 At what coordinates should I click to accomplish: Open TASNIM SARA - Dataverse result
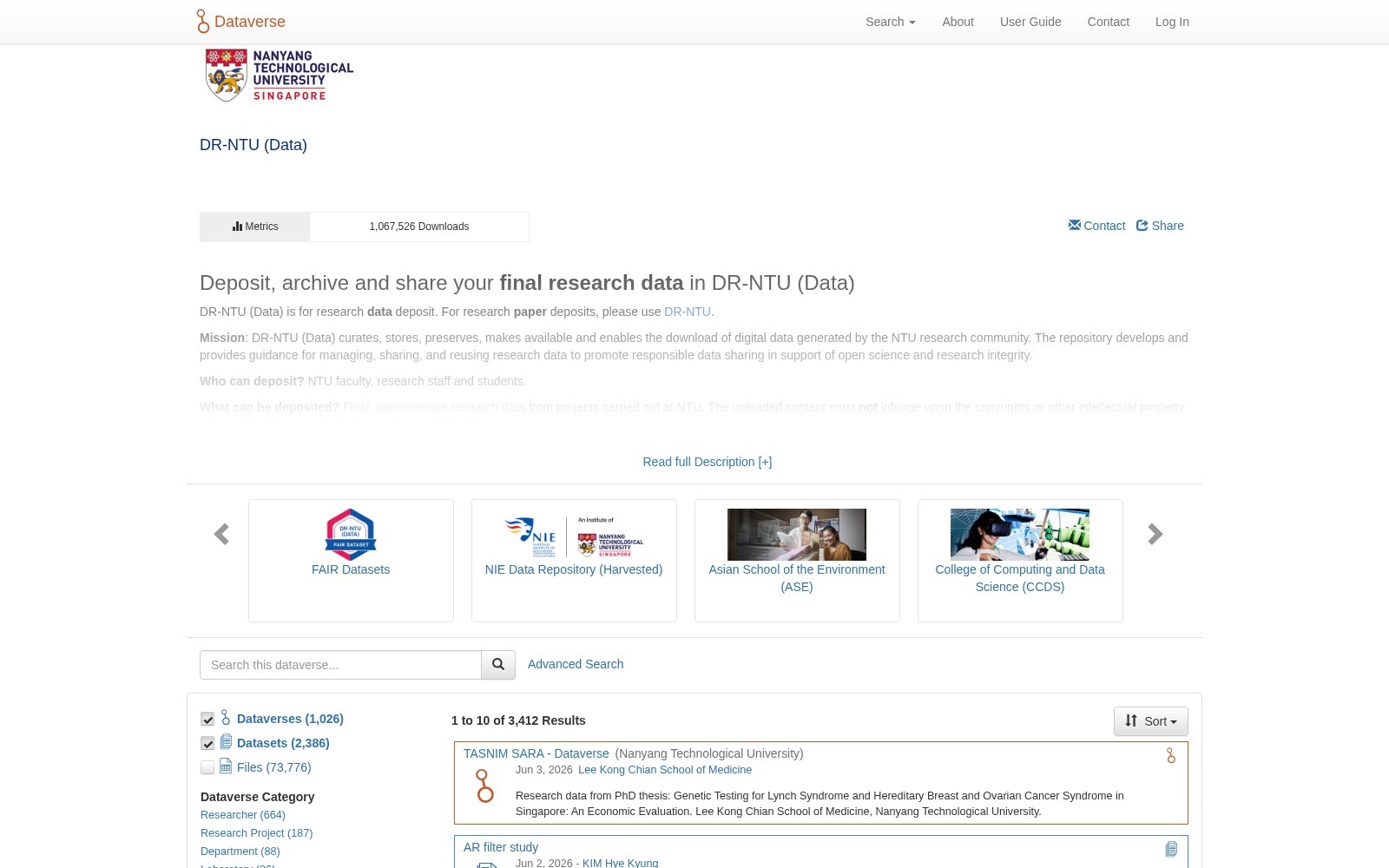pyautogui.click(x=537, y=753)
